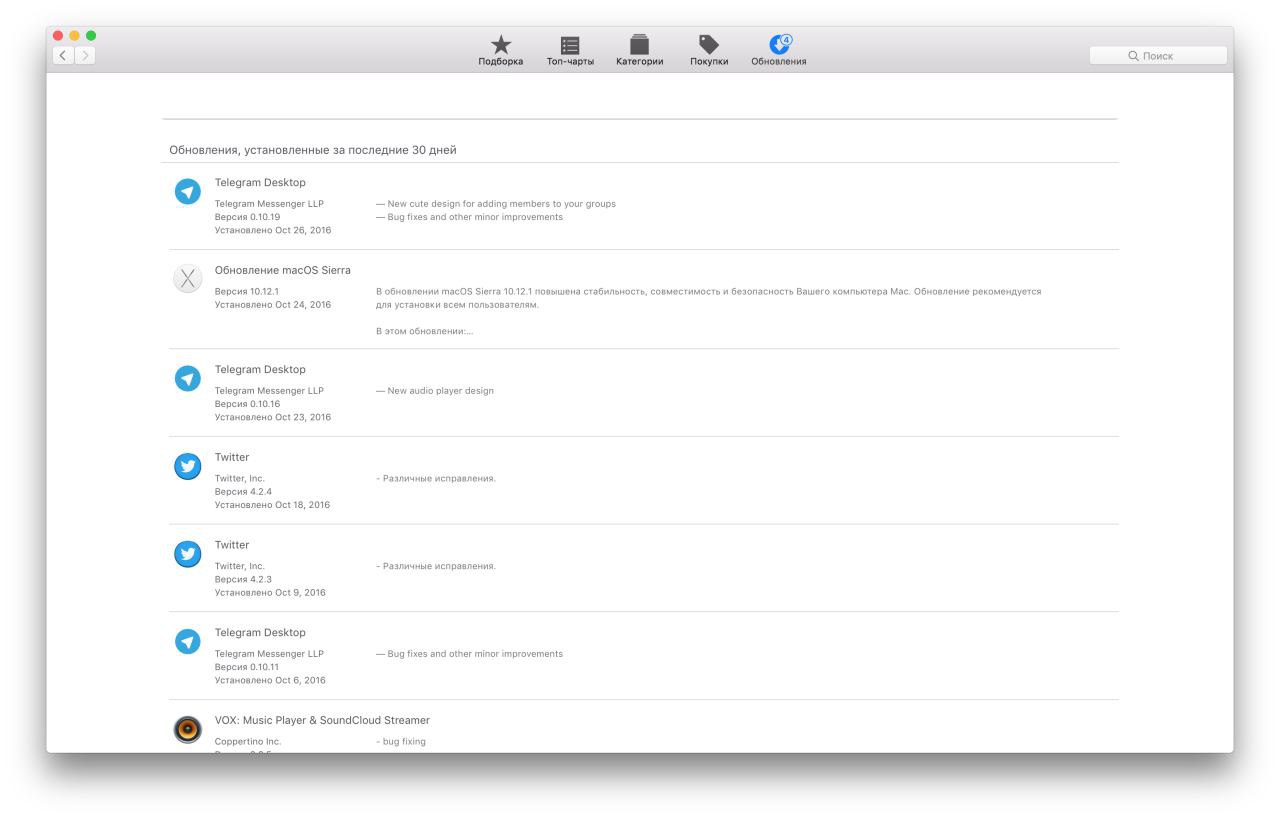The image size is (1280, 819).
Task: Open the Подборка tab
Action: pos(500,50)
